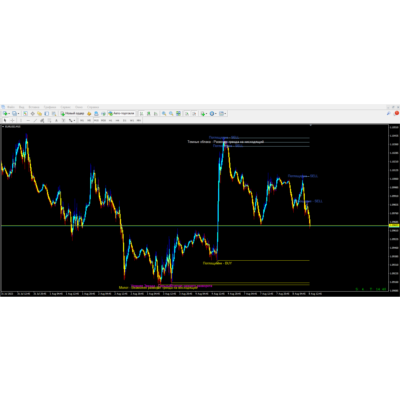Open the Navigator panel icon

click(x=39, y=114)
